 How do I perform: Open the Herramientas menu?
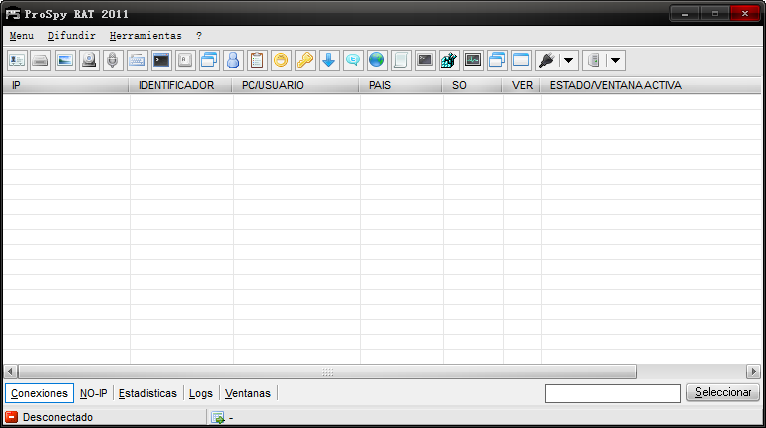coord(145,35)
